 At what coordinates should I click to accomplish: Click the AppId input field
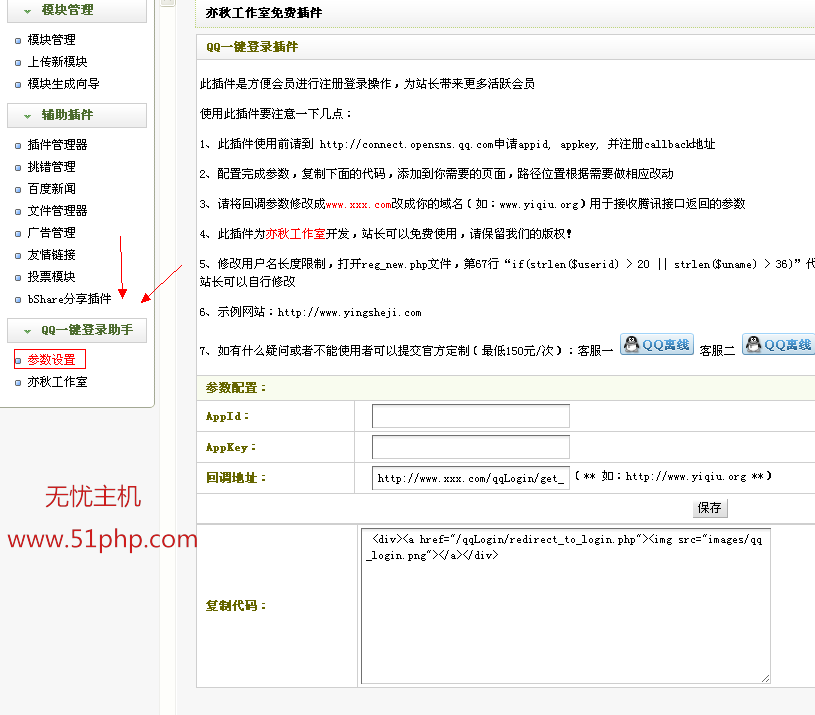click(x=470, y=416)
